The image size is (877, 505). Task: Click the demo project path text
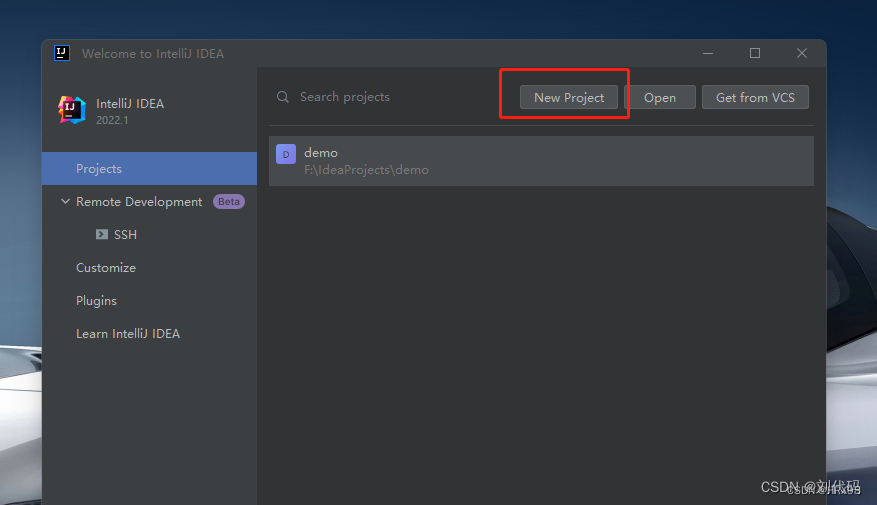366,169
